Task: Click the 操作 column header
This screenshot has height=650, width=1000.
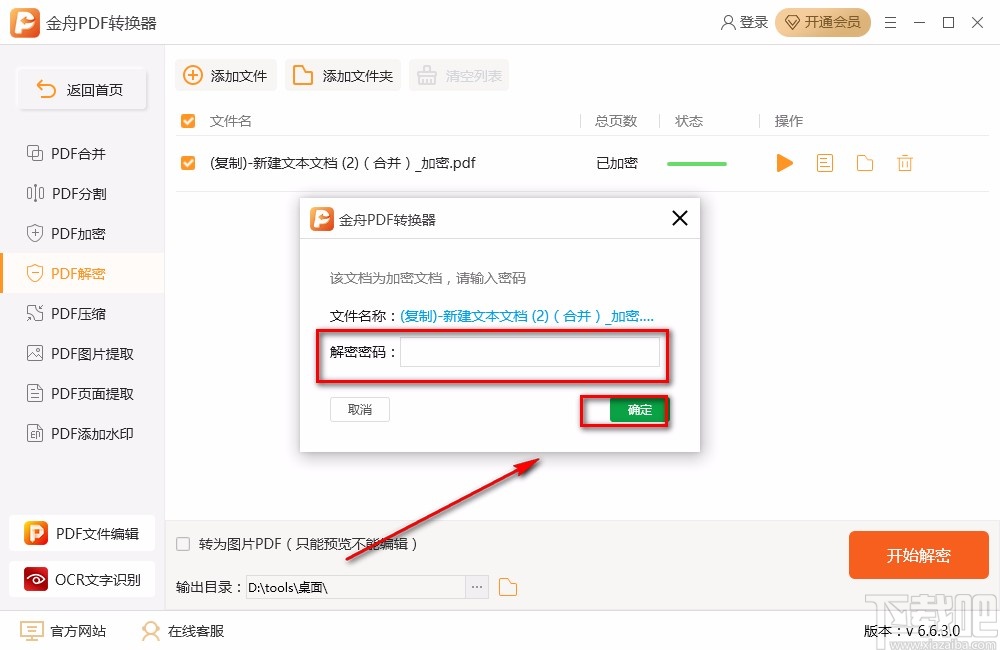Action: (x=788, y=121)
